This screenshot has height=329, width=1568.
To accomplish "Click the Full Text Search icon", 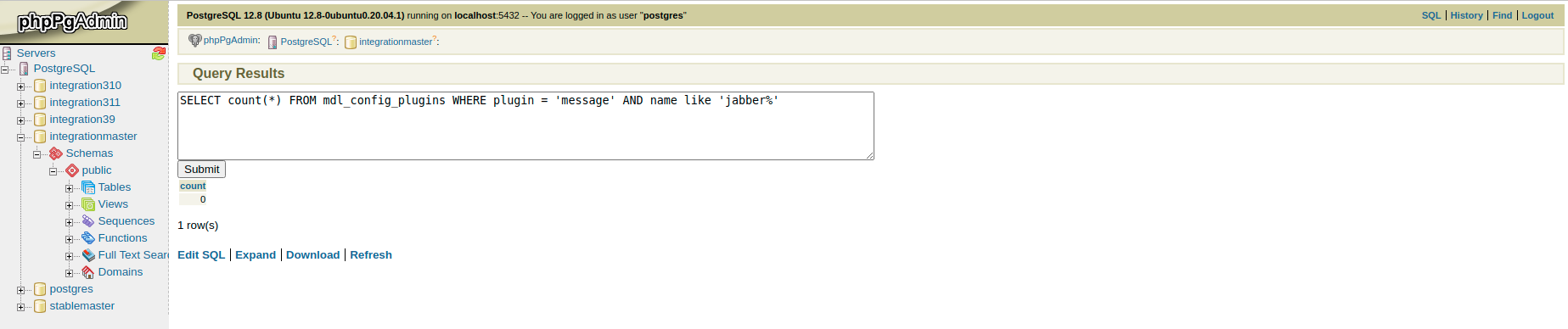I will pyautogui.click(x=88, y=255).
